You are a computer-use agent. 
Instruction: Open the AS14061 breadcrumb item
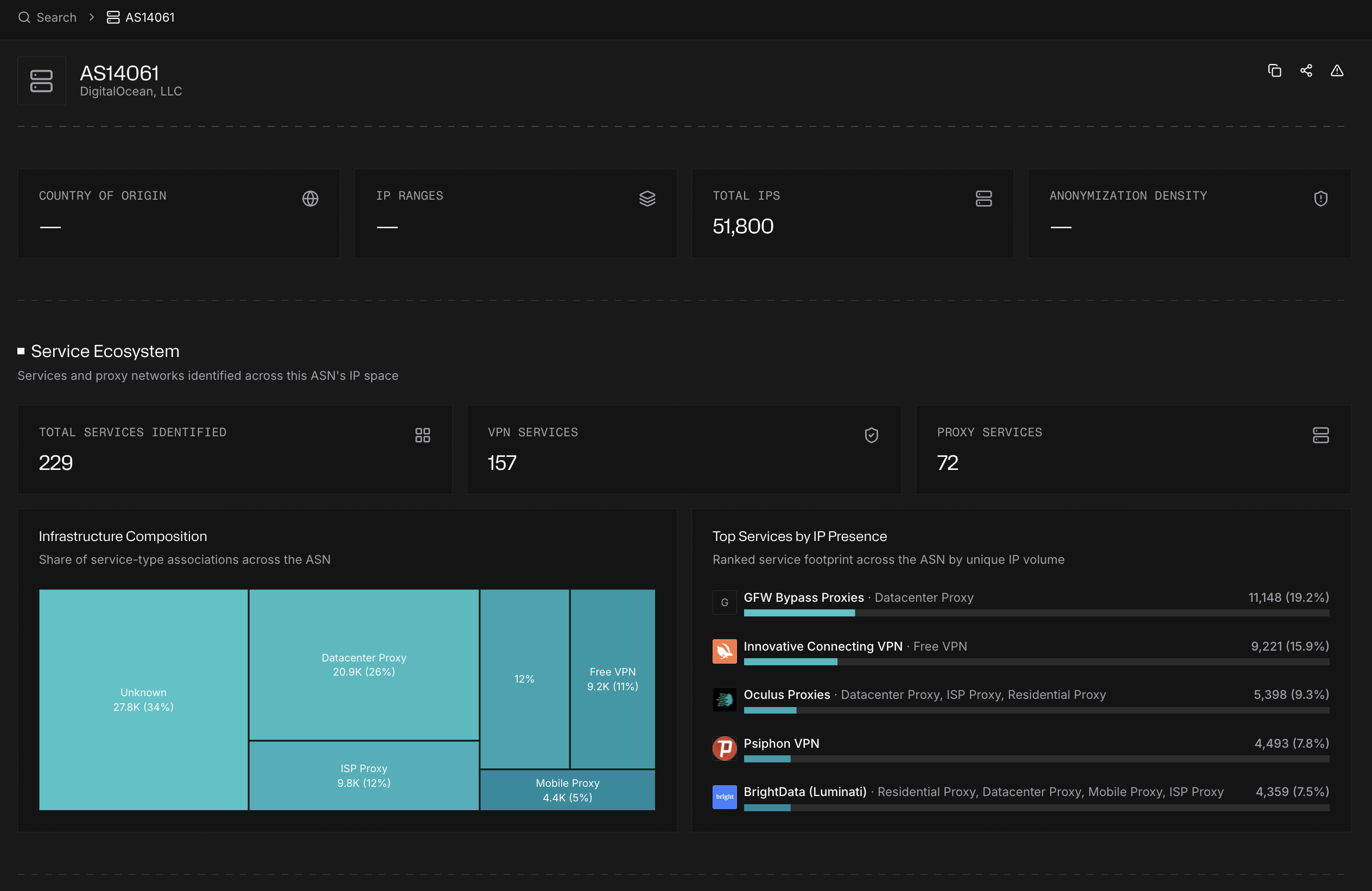141,17
